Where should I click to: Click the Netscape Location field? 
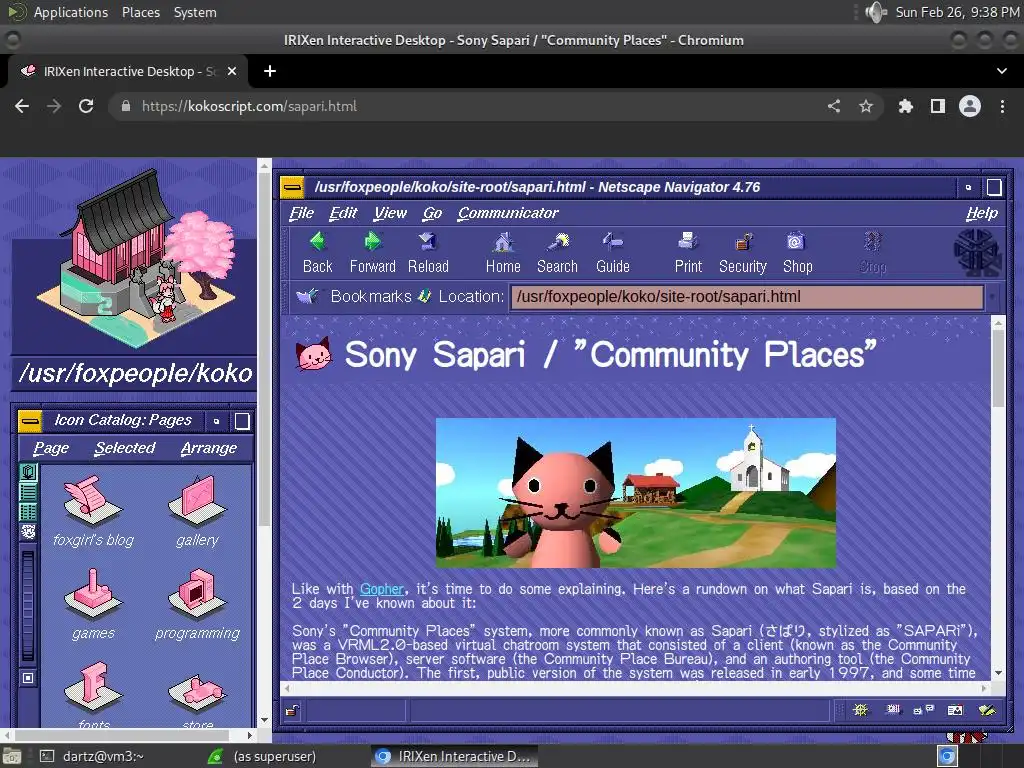(x=746, y=297)
